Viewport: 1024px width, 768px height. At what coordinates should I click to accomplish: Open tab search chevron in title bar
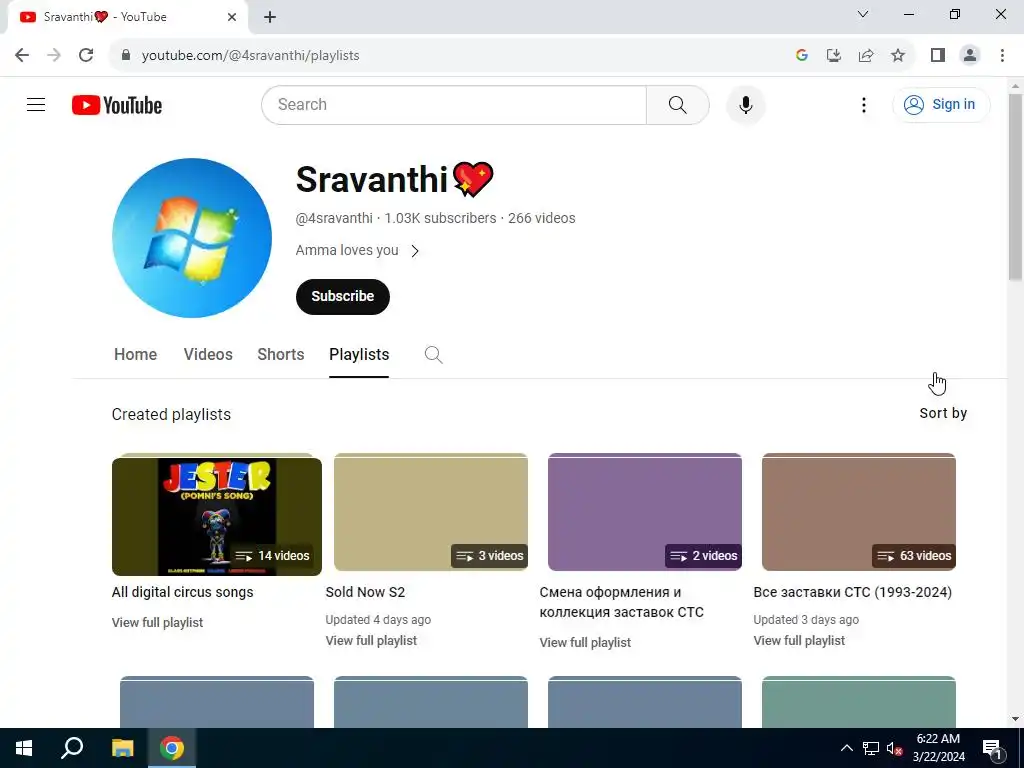863,14
